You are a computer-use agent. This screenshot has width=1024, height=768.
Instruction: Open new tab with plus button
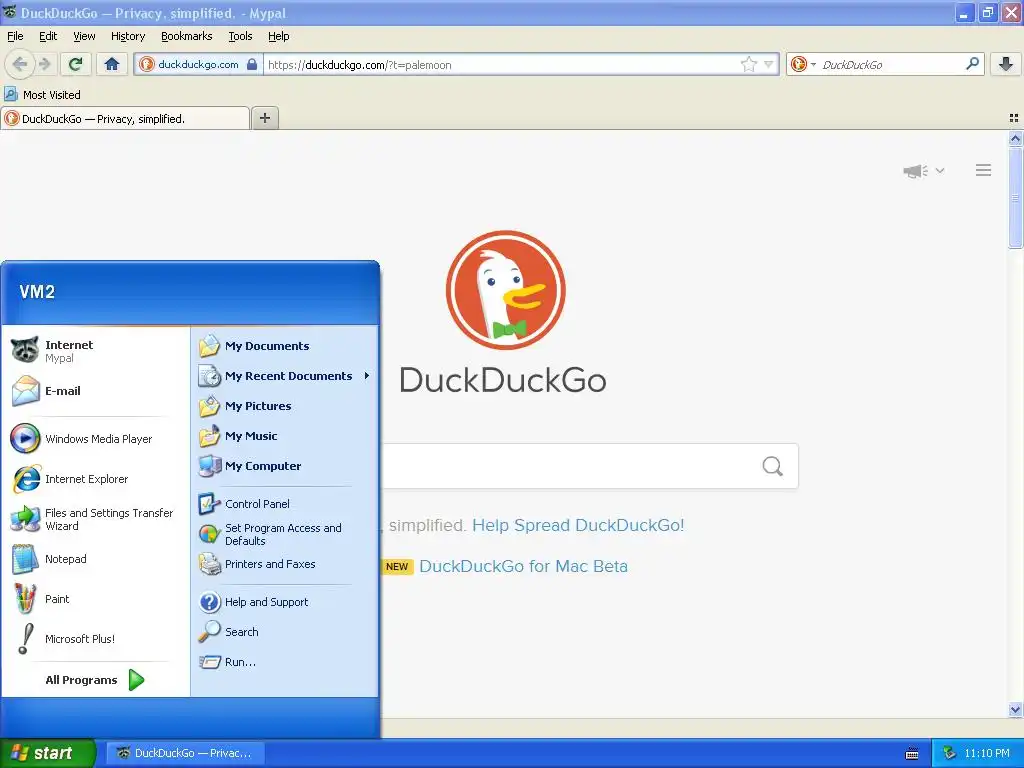coord(264,118)
